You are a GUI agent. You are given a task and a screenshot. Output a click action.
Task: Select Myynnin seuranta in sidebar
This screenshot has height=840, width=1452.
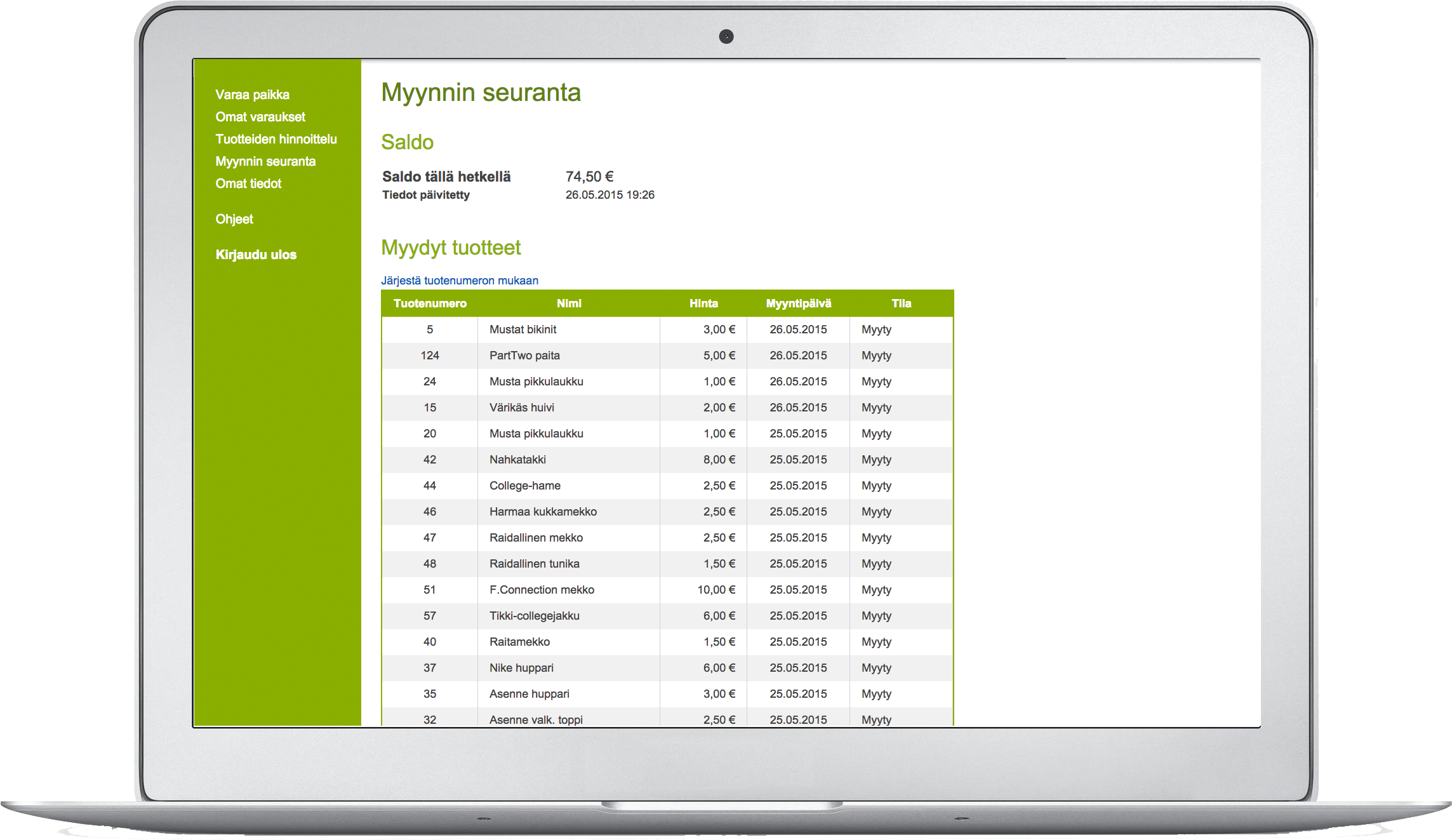coord(265,161)
